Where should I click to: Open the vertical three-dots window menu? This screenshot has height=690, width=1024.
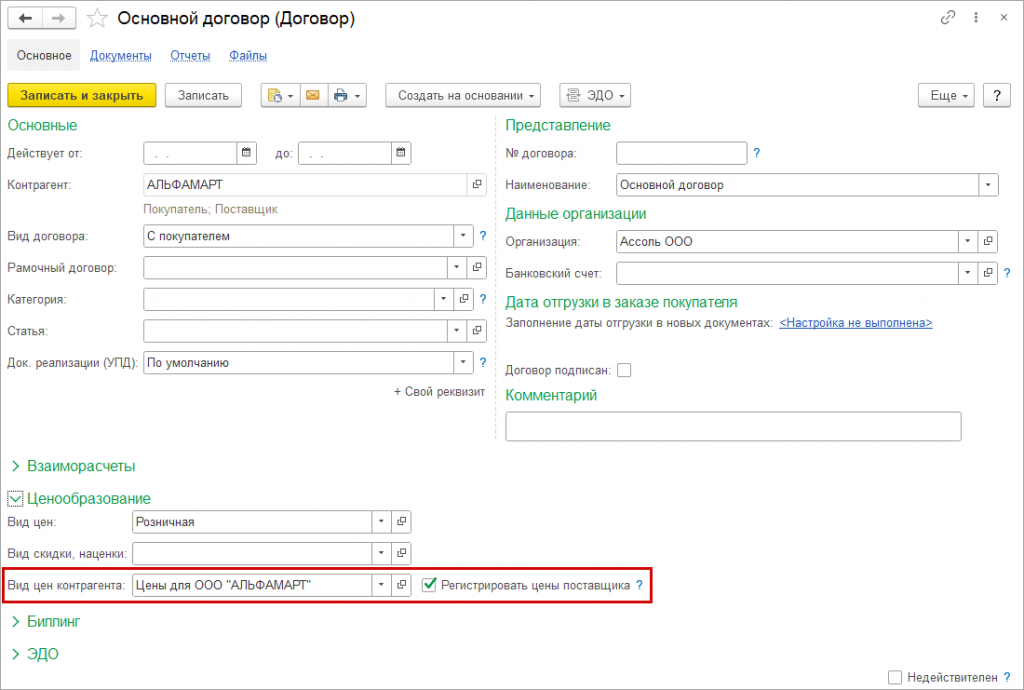click(976, 18)
